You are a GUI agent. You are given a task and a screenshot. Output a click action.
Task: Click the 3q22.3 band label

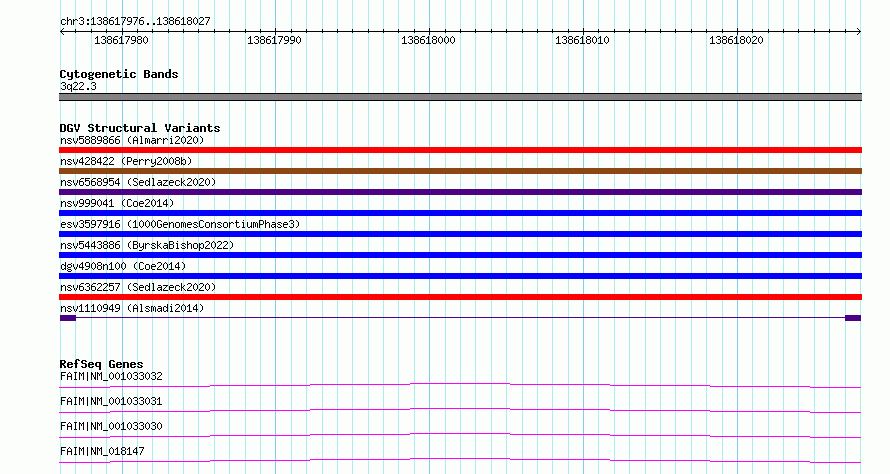coord(78,86)
